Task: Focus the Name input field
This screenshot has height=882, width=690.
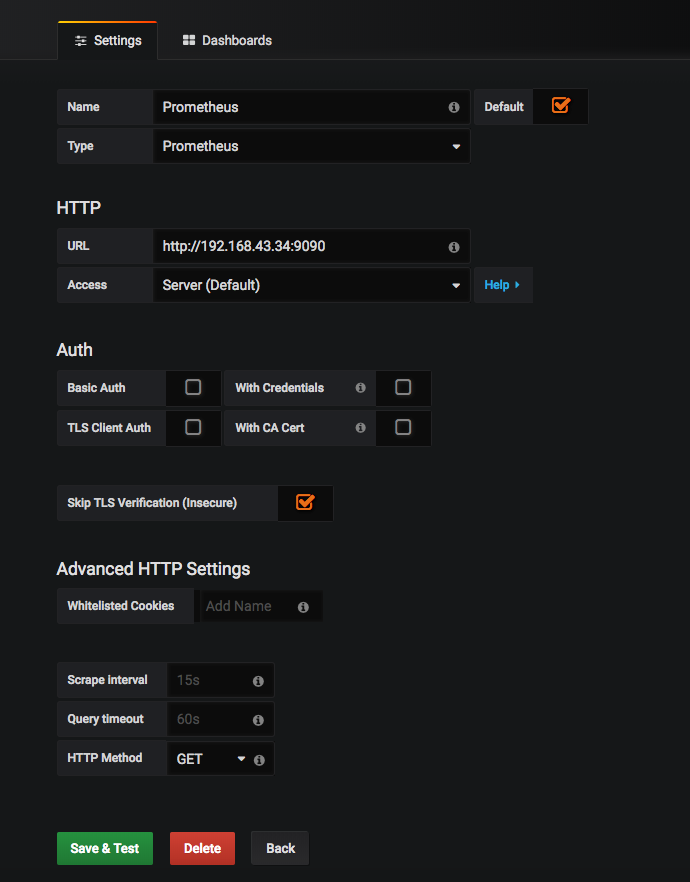Action: (x=312, y=107)
